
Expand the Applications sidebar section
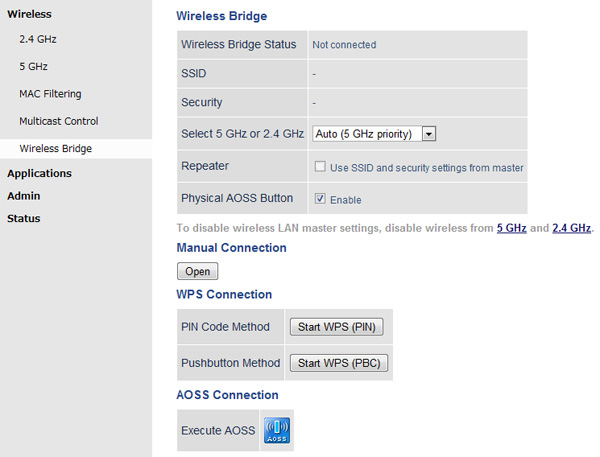(x=39, y=173)
